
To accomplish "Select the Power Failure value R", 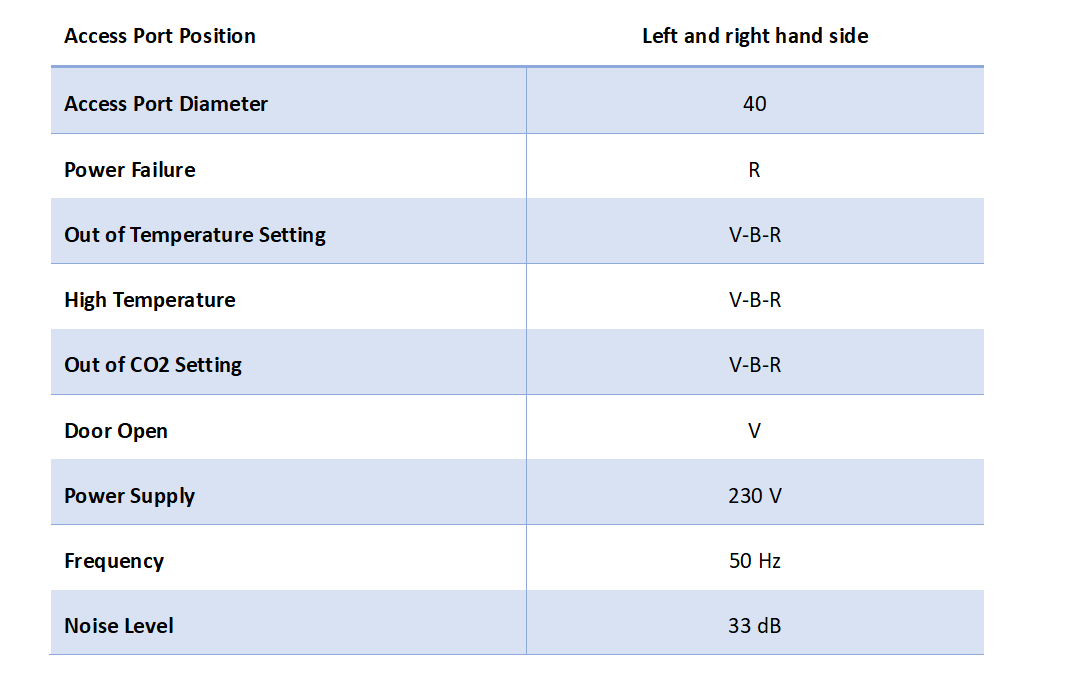I will pyautogui.click(x=754, y=170).
